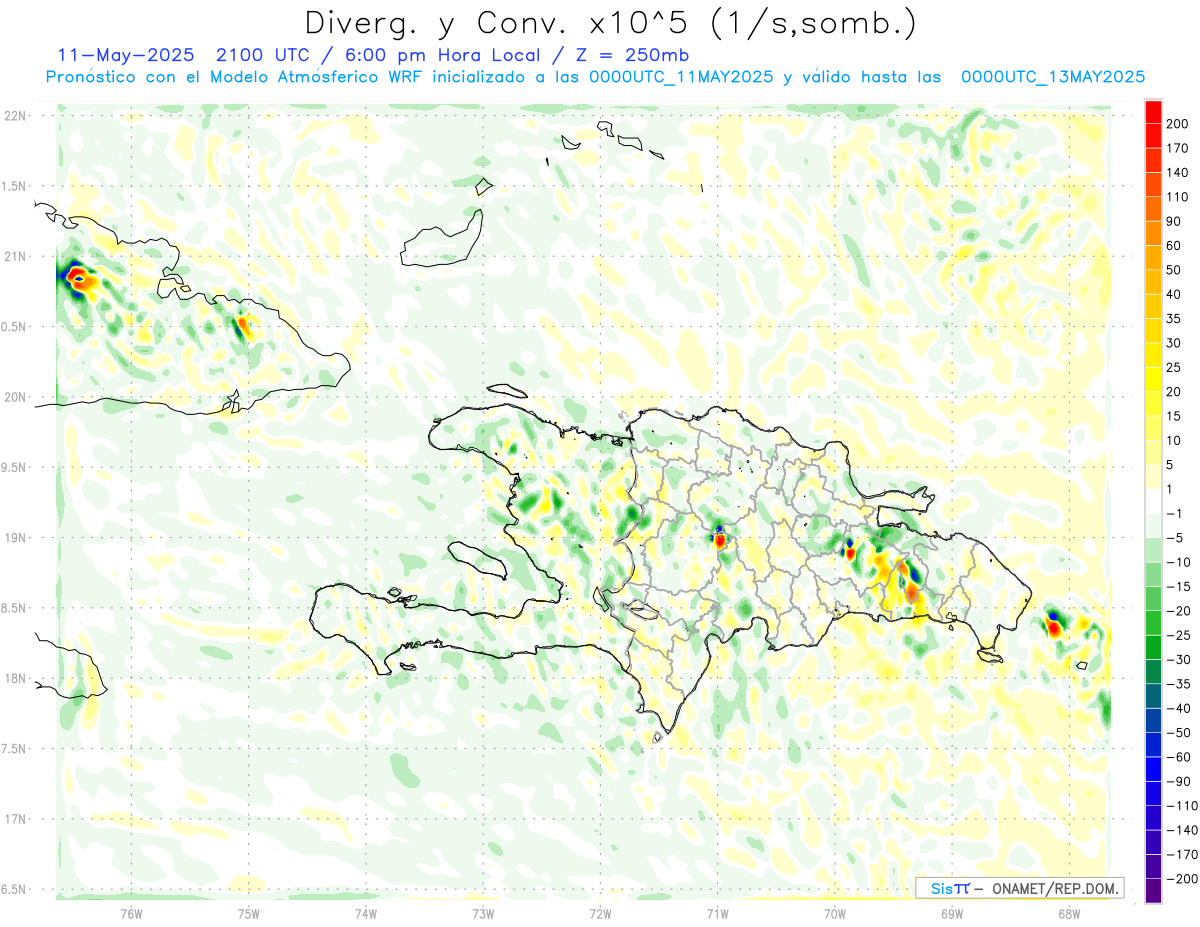Click the 18N latitude label
This screenshot has height=927, width=1200.
(15, 679)
